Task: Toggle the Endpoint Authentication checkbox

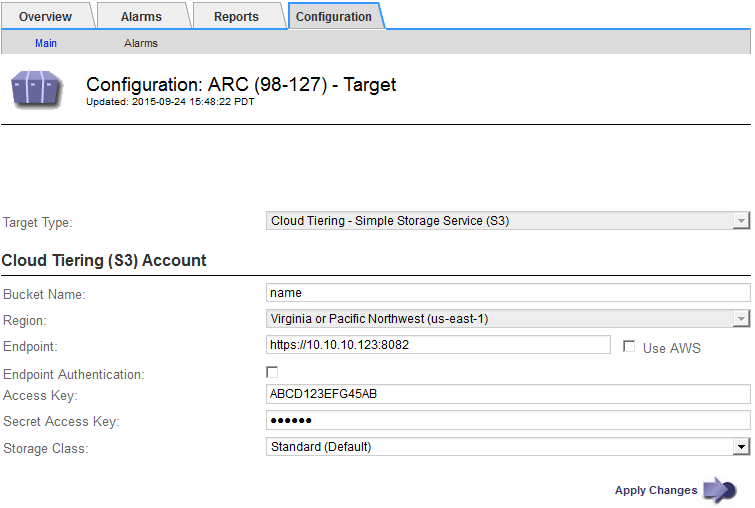Action: [x=272, y=372]
